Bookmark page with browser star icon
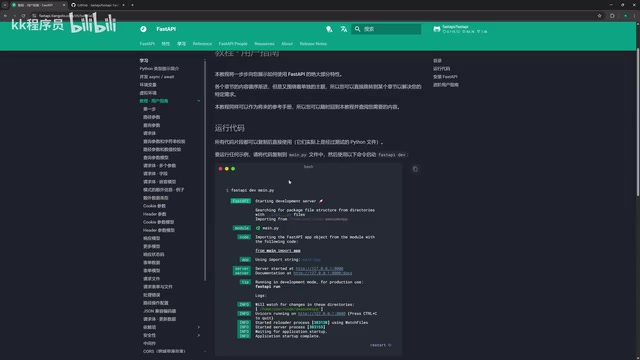 coord(600,16)
